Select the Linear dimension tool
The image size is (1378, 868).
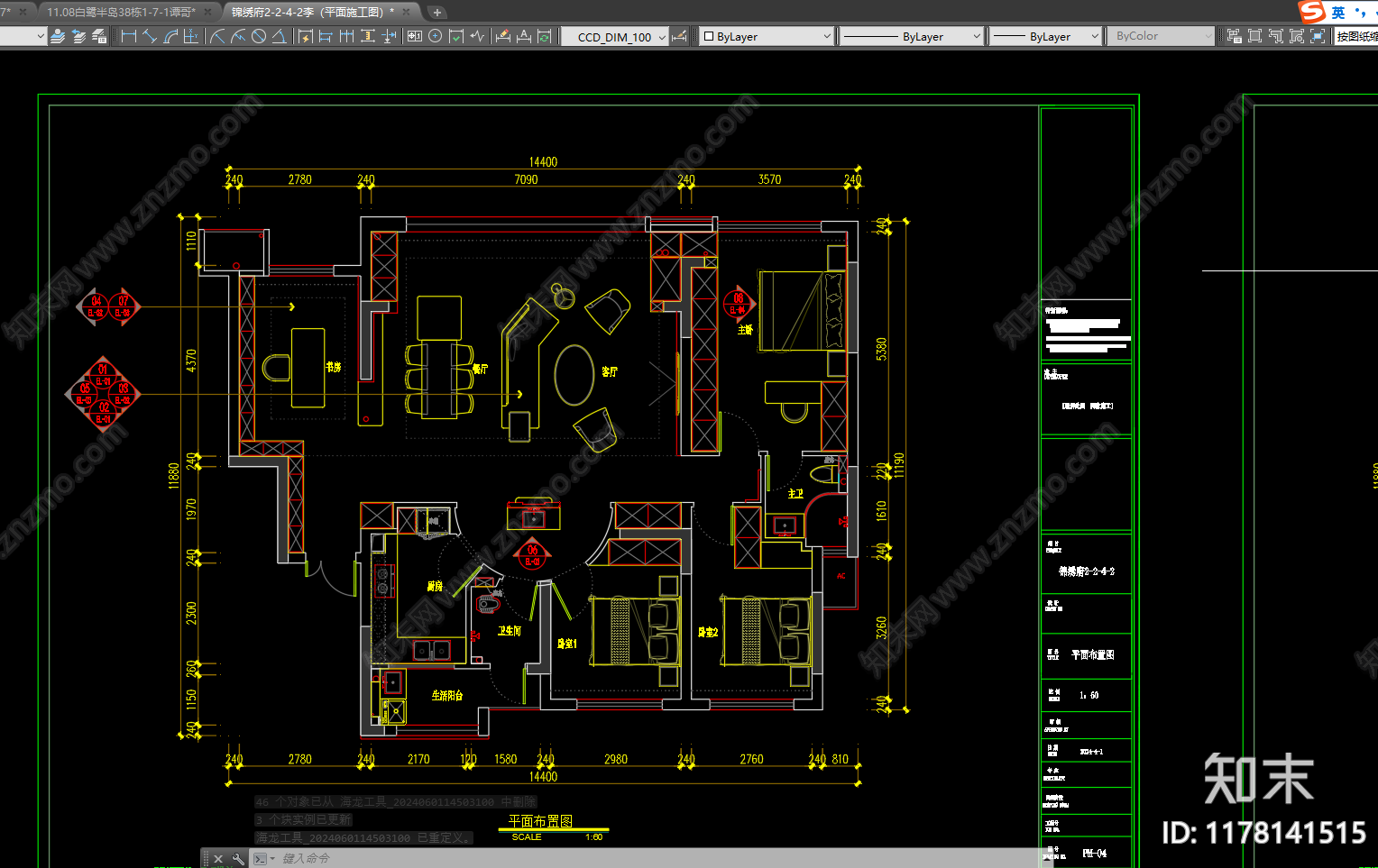pyautogui.click(x=129, y=36)
